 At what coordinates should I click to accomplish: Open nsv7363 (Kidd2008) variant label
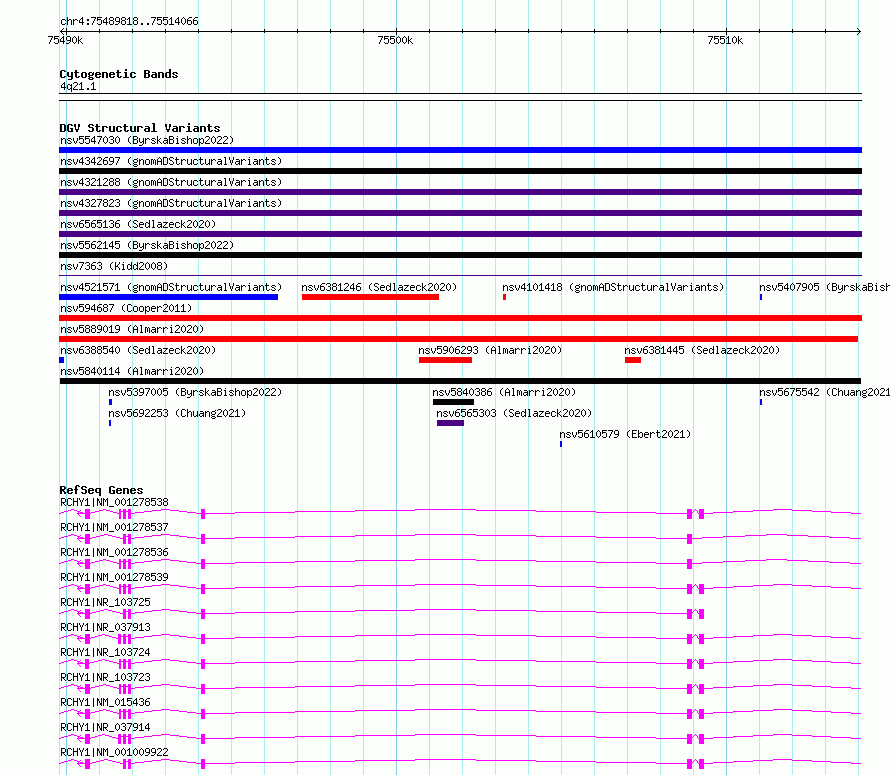pos(114,266)
